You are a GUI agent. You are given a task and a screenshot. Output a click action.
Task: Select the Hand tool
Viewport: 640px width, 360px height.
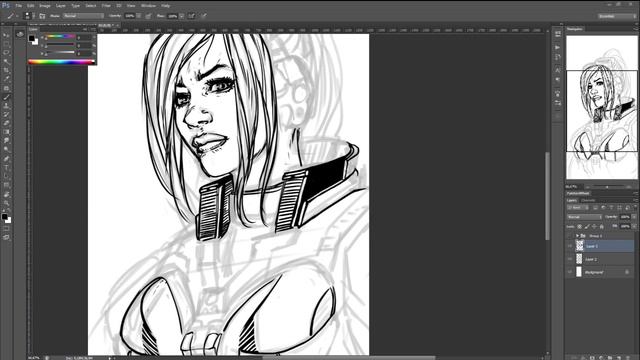click(x=6, y=194)
